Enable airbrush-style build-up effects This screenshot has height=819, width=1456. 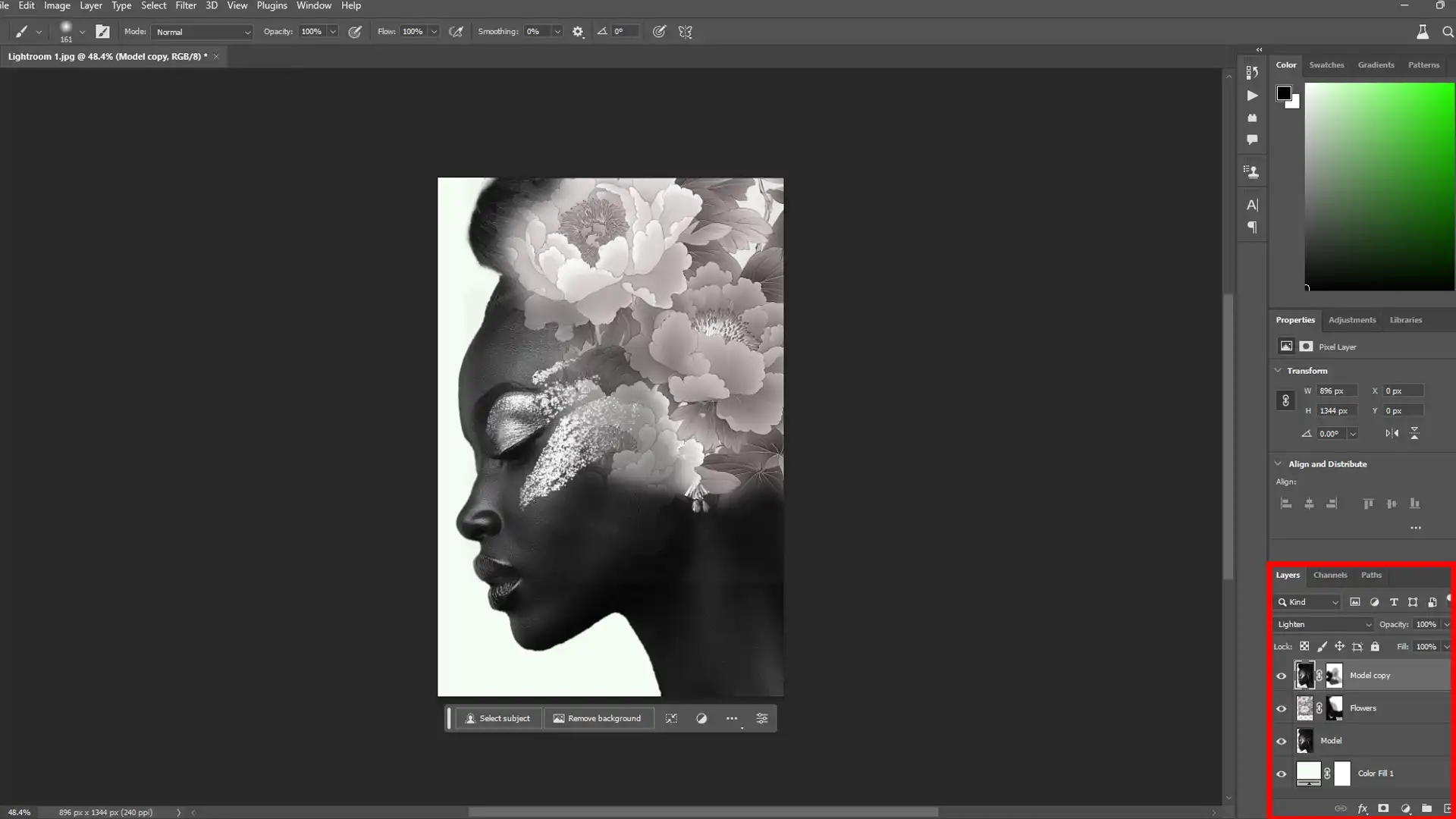456,32
